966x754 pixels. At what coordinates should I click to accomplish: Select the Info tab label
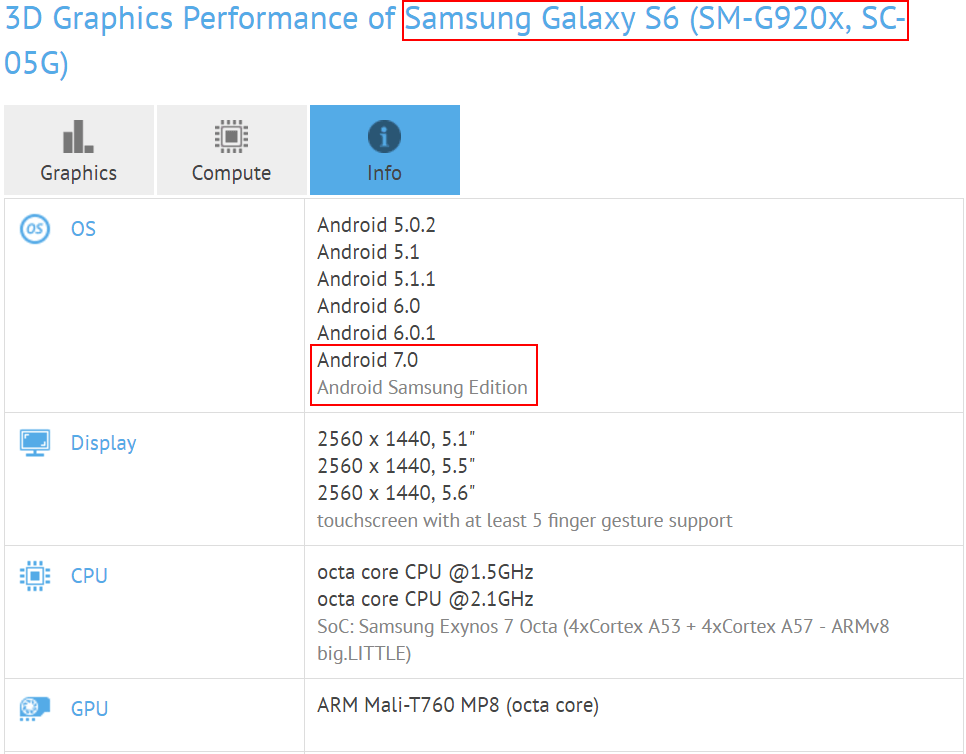click(384, 172)
